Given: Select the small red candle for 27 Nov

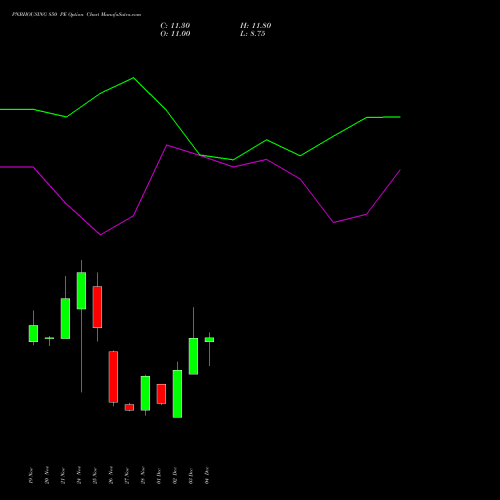Looking at the screenshot, I should coord(129,407).
